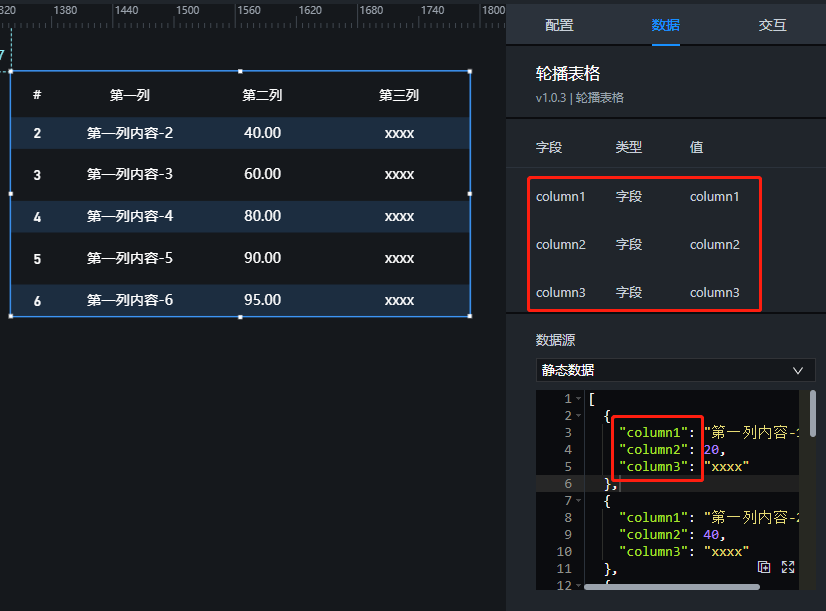Open the 交互 tab
This screenshot has height=611, width=826.
point(772,26)
